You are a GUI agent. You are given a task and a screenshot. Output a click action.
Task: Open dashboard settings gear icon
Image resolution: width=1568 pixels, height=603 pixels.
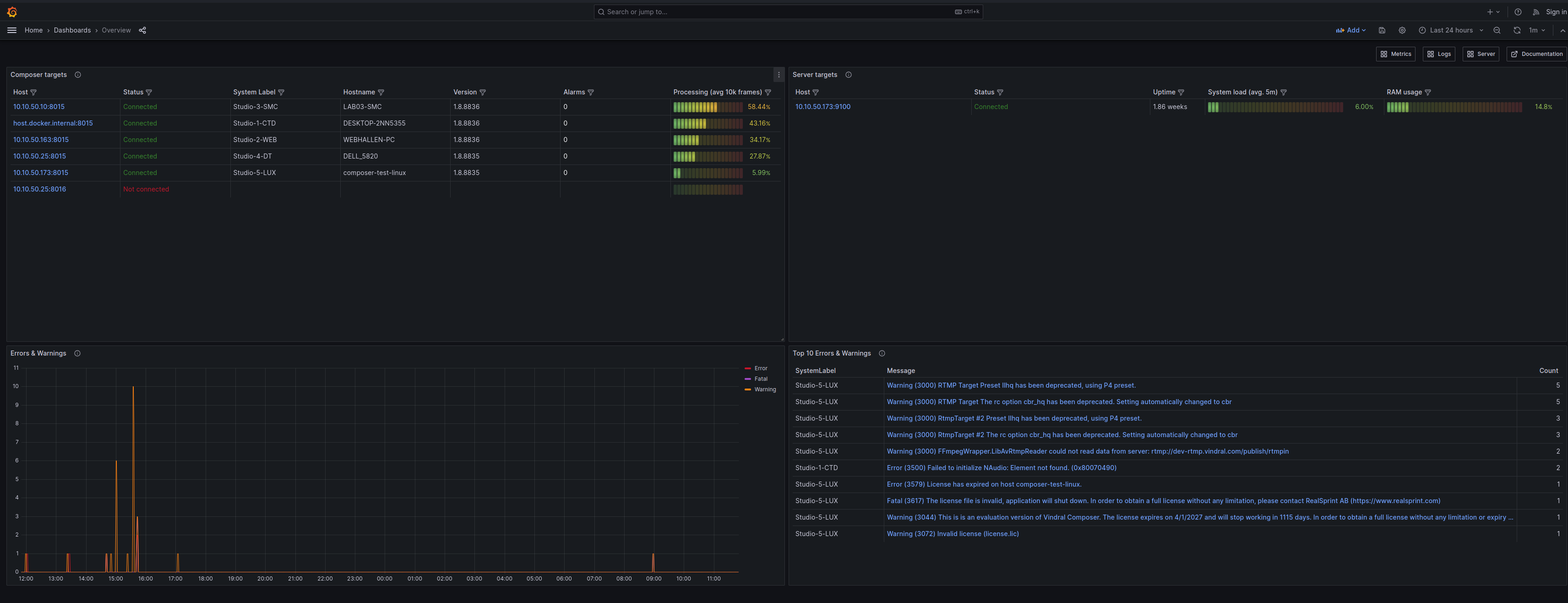(x=1402, y=30)
